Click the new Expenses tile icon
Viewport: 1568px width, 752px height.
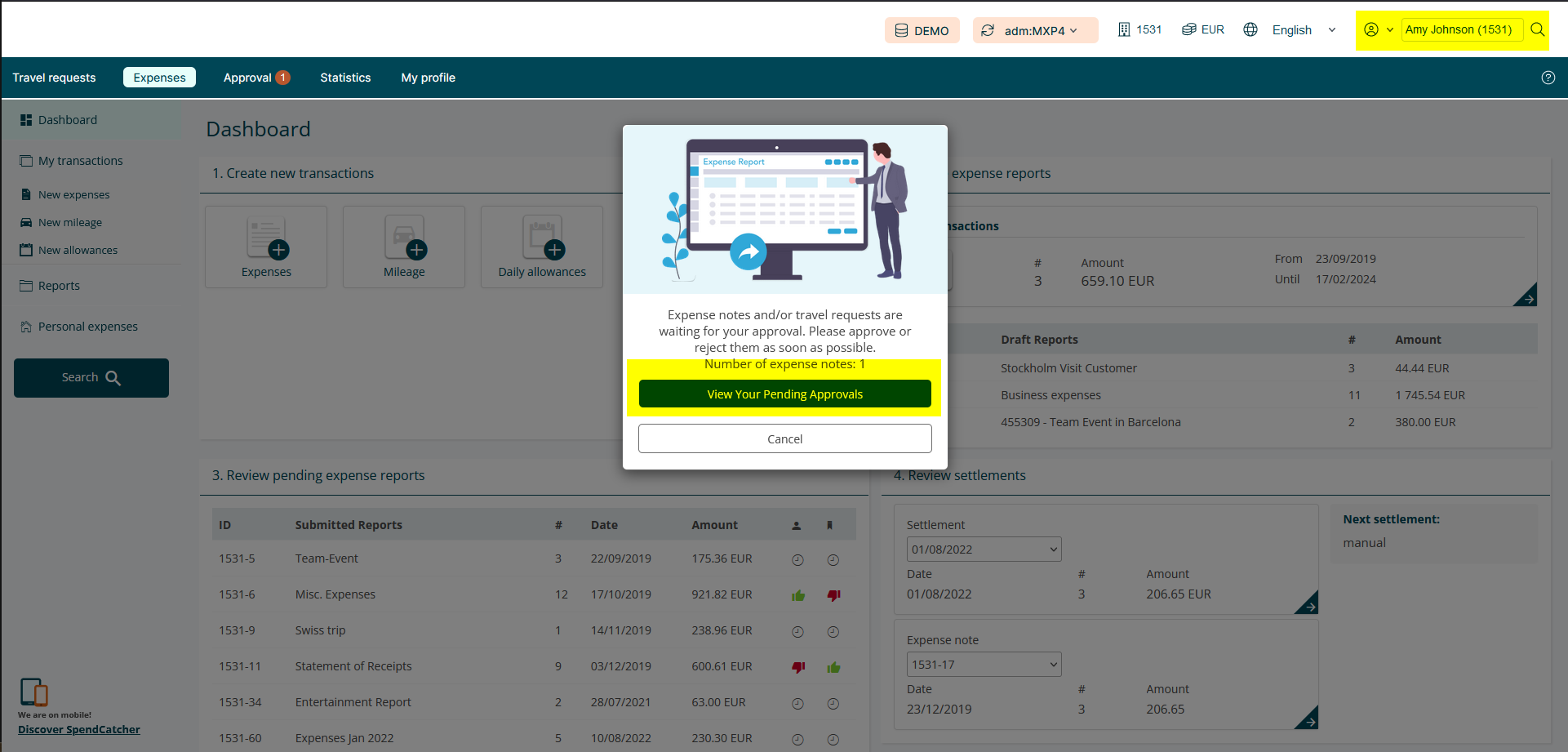[266, 239]
